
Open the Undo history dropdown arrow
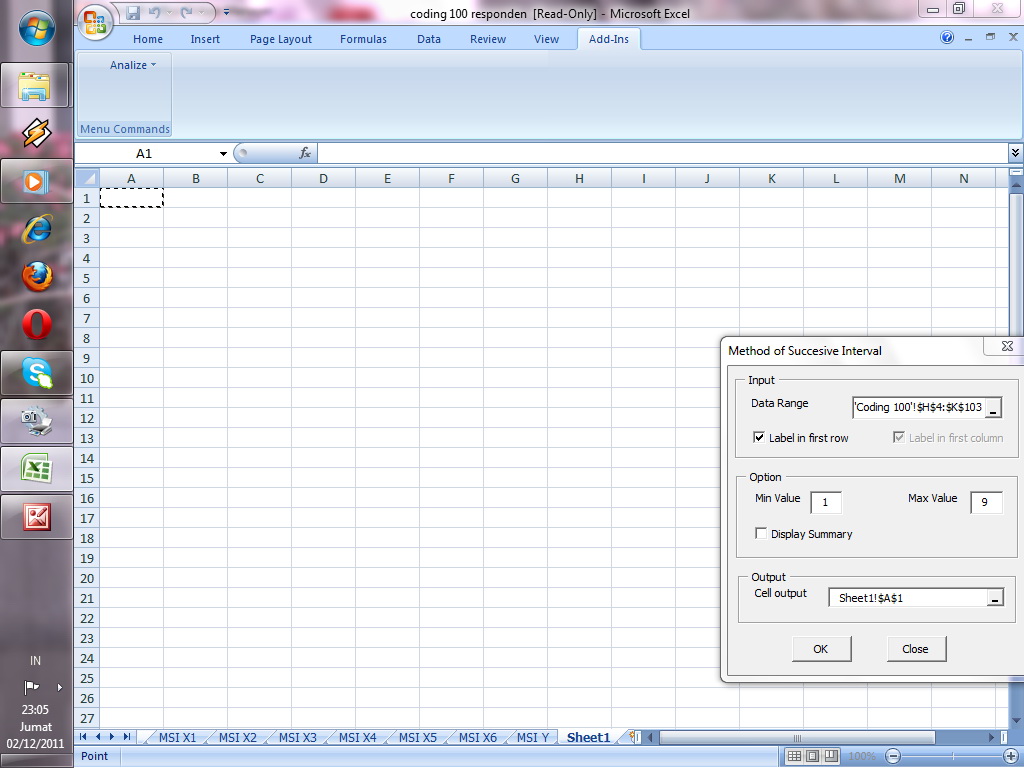coord(169,12)
